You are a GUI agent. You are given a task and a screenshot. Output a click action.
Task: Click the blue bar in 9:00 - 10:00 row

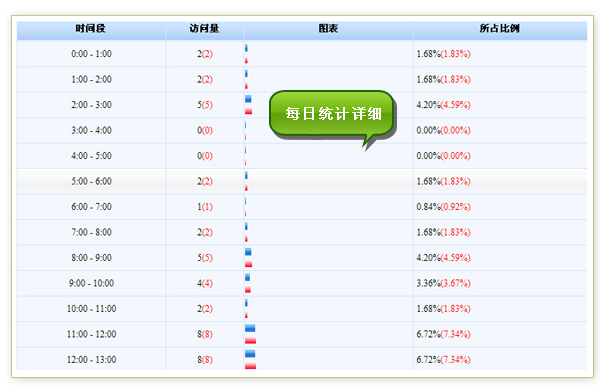coord(248,277)
